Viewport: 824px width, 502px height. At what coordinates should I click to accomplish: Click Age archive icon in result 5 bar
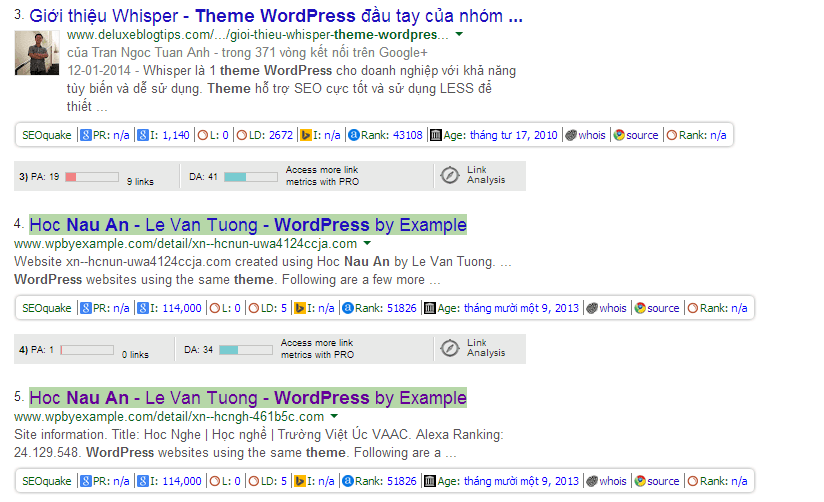430,481
